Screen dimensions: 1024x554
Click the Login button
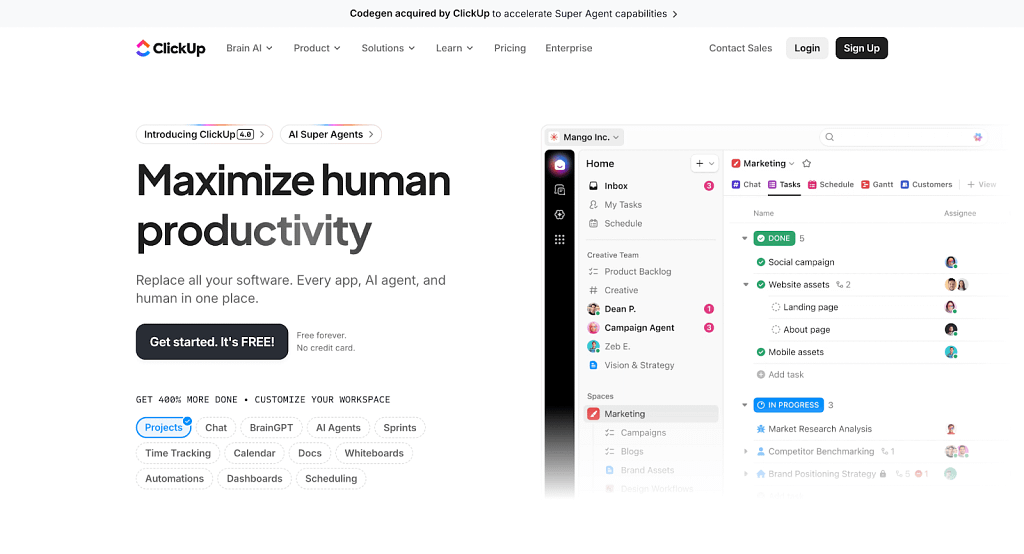807,48
